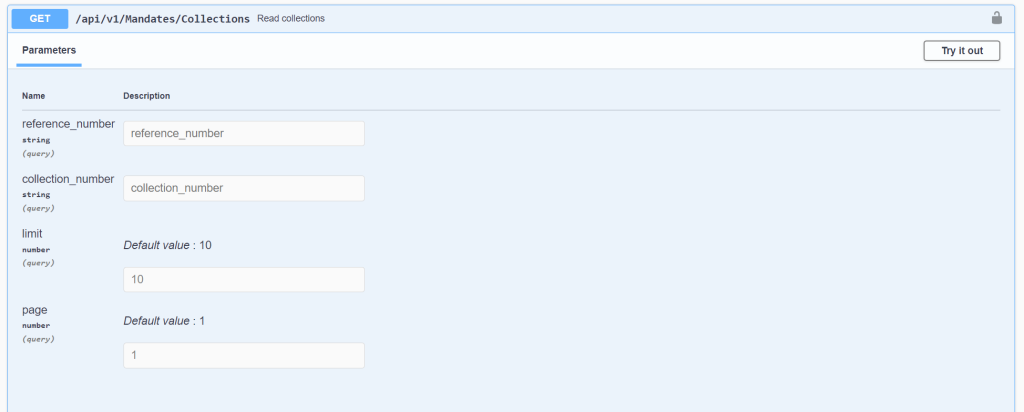Click the authorization lock icon
Screen dimensions: 1024x412
(996, 18)
